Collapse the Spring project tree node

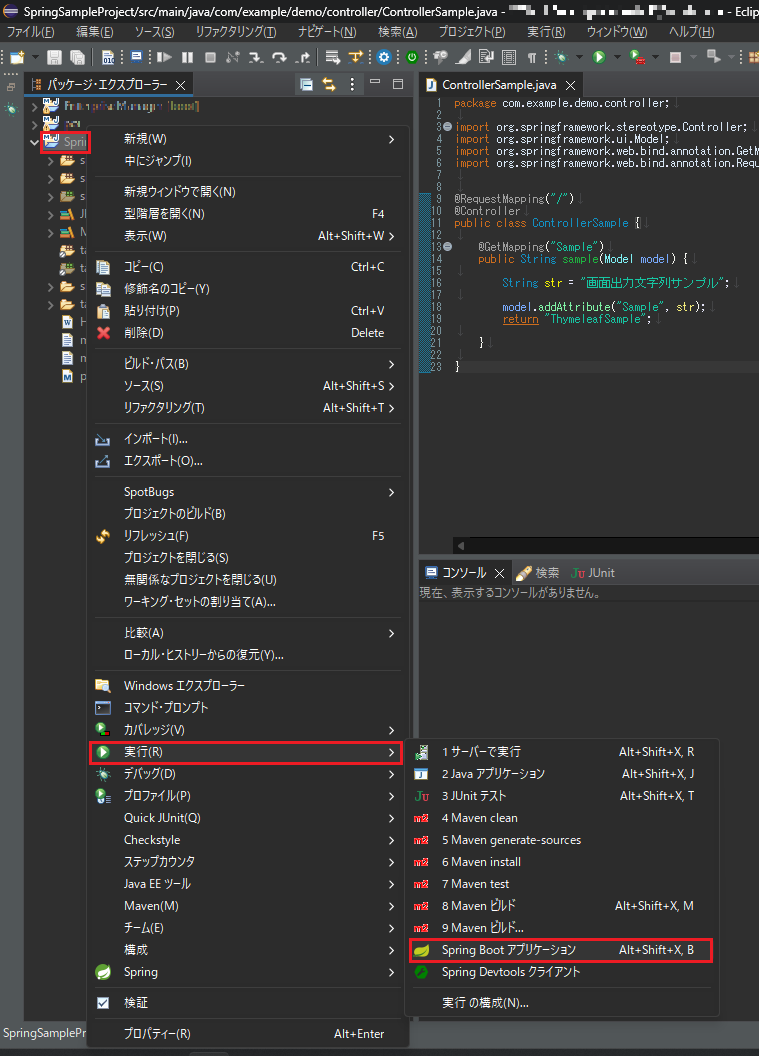click(x=34, y=142)
